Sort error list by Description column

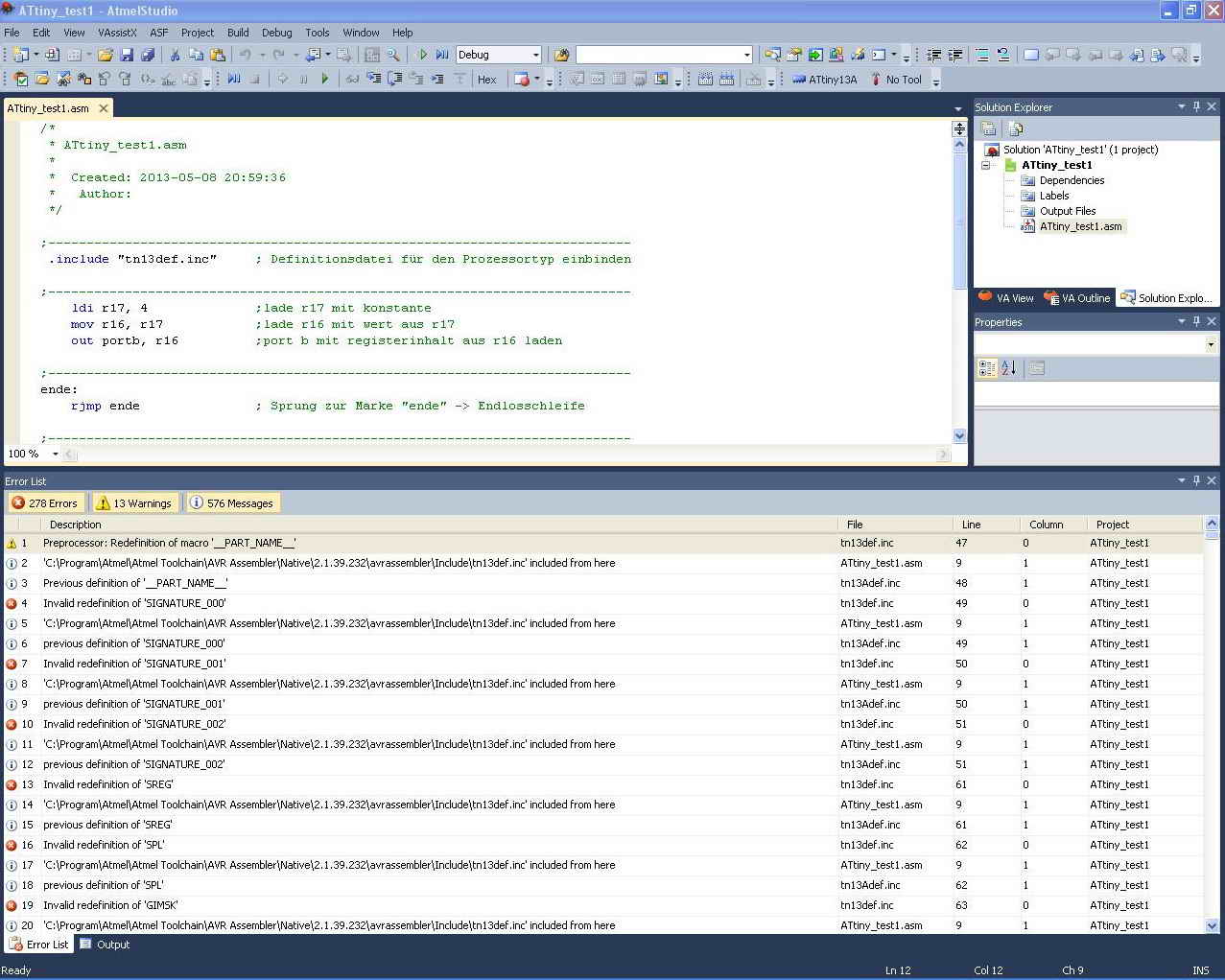(439, 525)
